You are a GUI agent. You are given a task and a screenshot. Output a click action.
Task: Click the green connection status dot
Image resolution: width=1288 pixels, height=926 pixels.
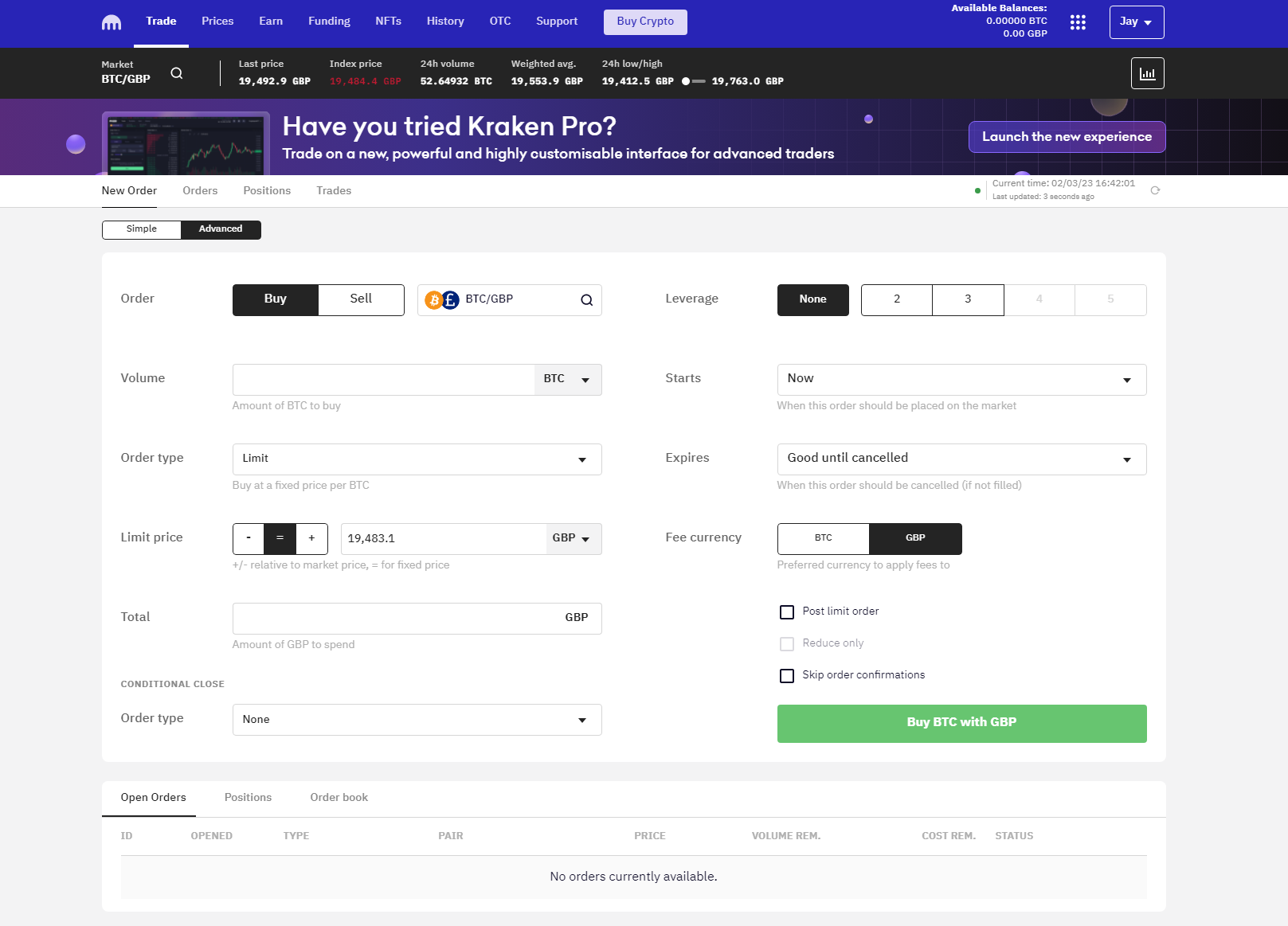click(x=977, y=190)
